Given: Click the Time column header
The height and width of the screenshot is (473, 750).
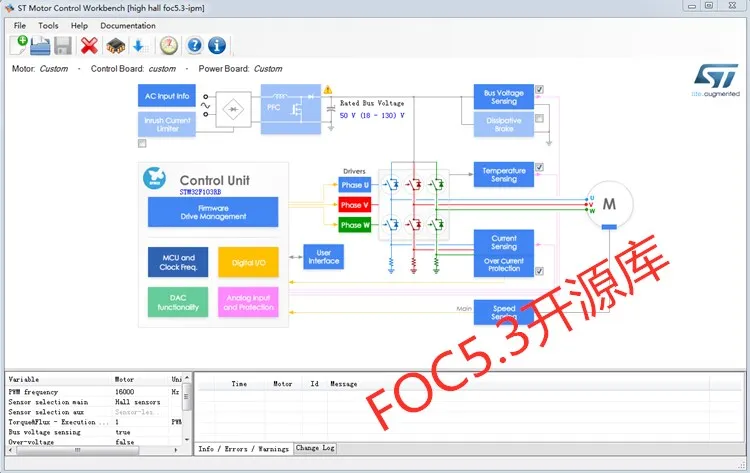Looking at the screenshot, I should pos(239,384).
